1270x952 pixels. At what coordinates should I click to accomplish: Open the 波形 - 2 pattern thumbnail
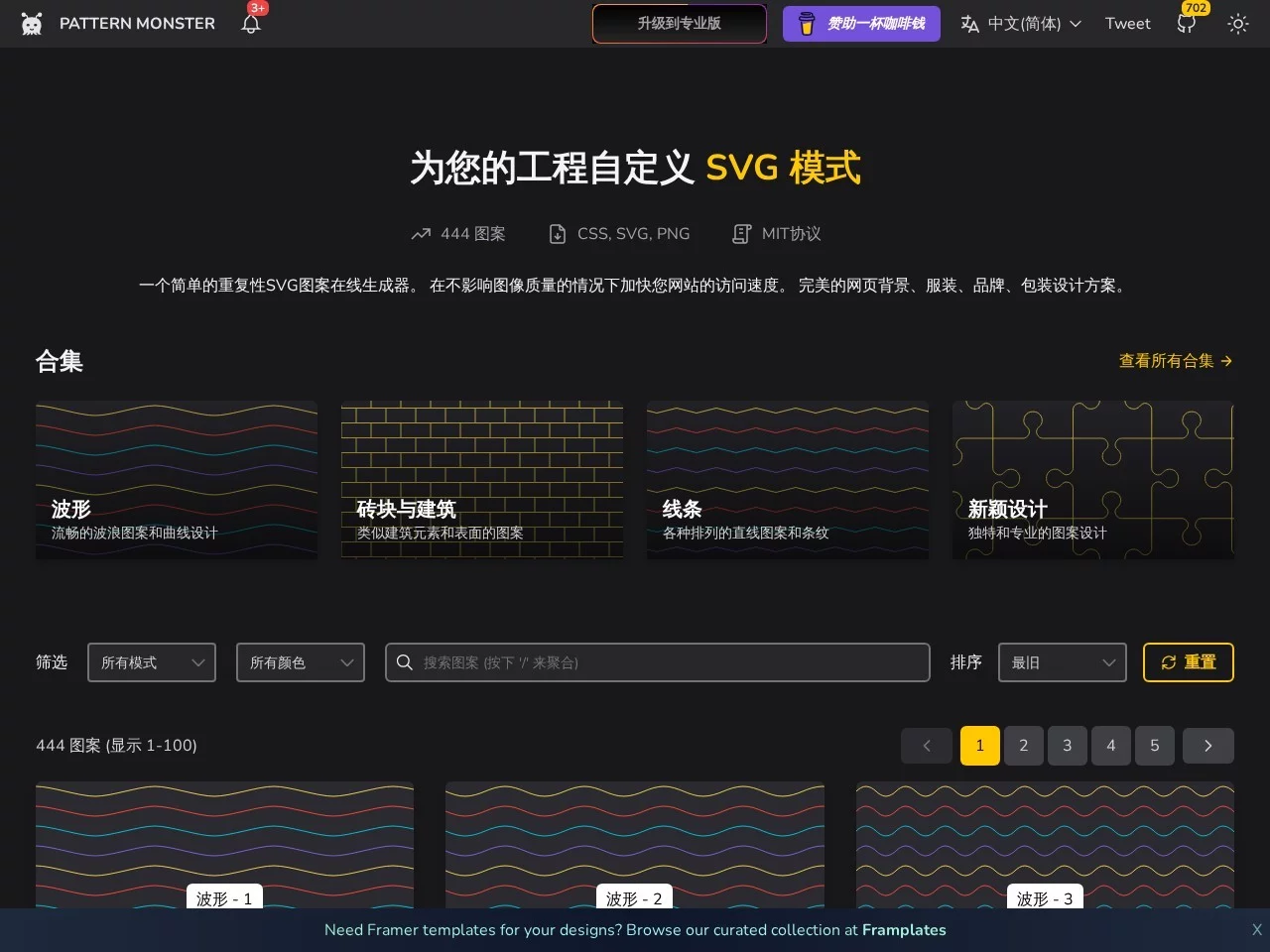pos(634,843)
